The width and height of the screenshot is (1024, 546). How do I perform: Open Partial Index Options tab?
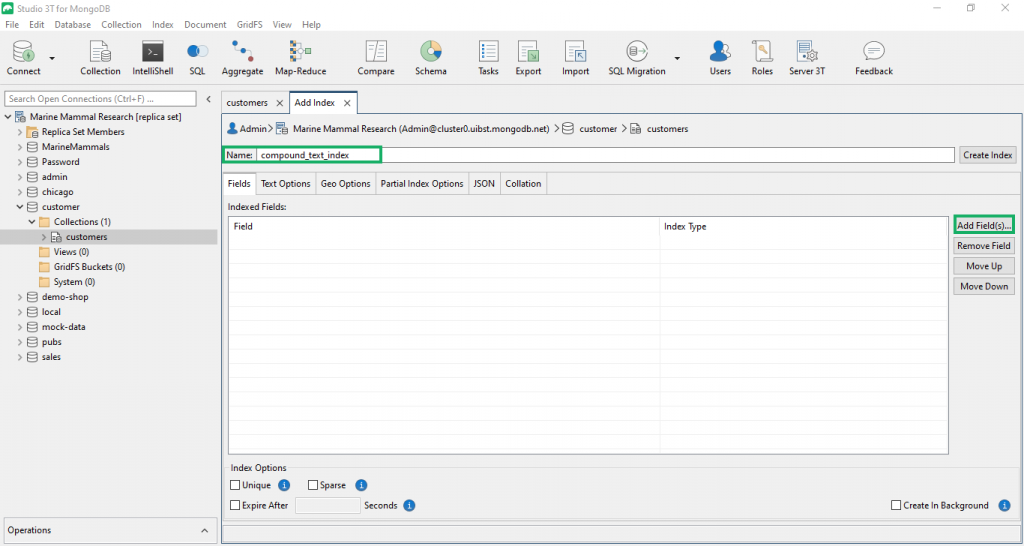pos(422,184)
